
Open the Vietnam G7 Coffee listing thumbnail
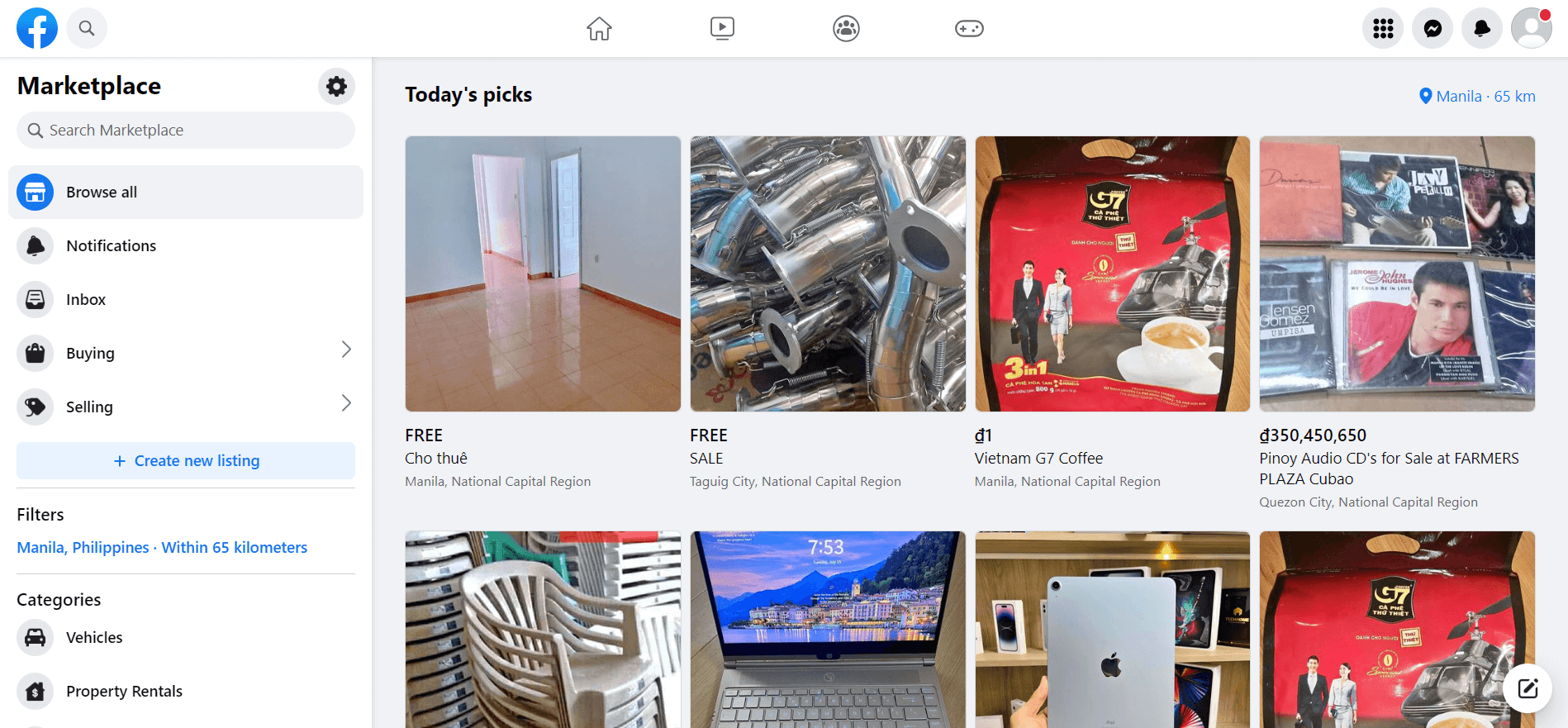(x=1112, y=274)
